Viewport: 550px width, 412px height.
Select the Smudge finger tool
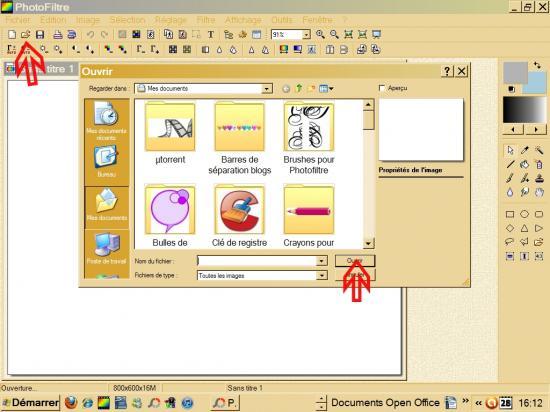(524, 192)
